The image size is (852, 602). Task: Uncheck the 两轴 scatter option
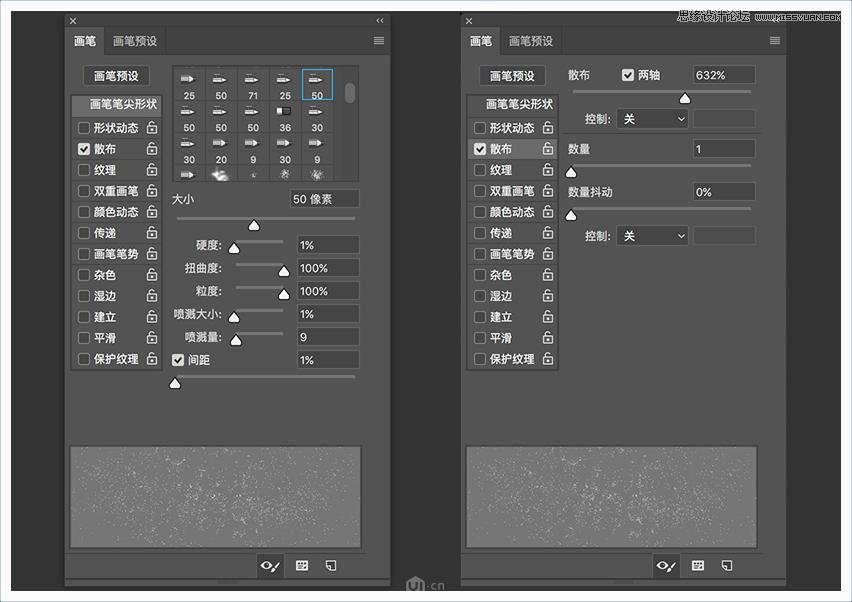[627, 74]
